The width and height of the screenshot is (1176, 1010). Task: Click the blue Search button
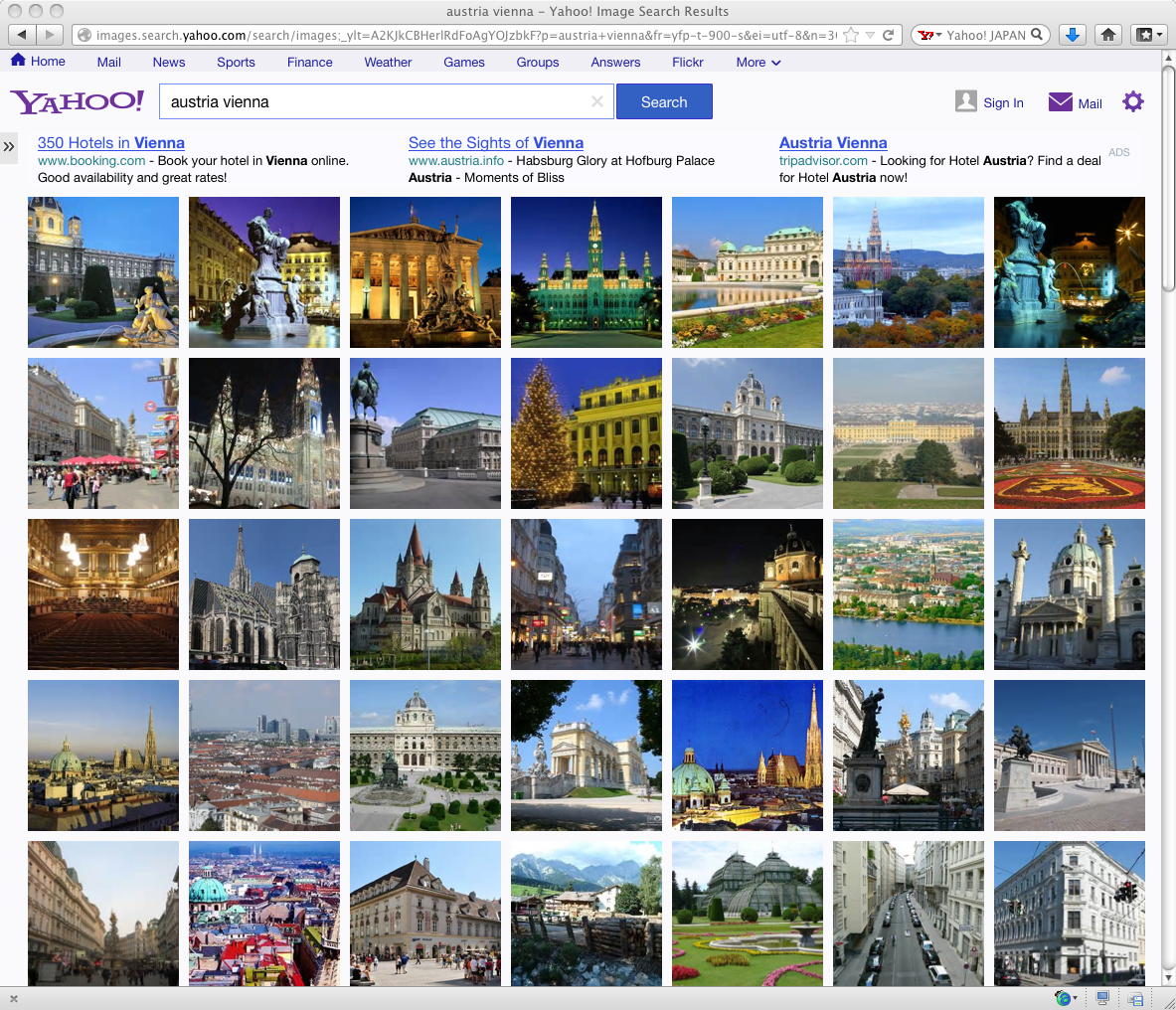664,101
